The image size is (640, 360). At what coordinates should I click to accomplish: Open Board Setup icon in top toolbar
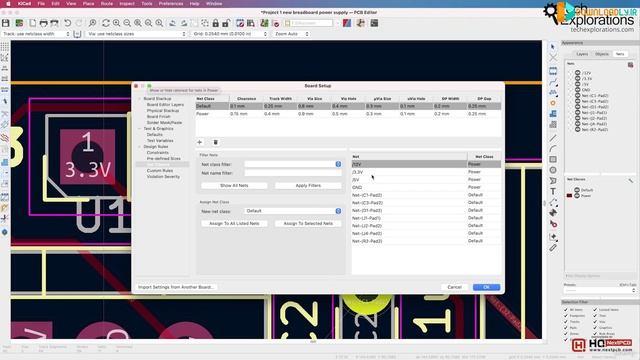(19, 23)
